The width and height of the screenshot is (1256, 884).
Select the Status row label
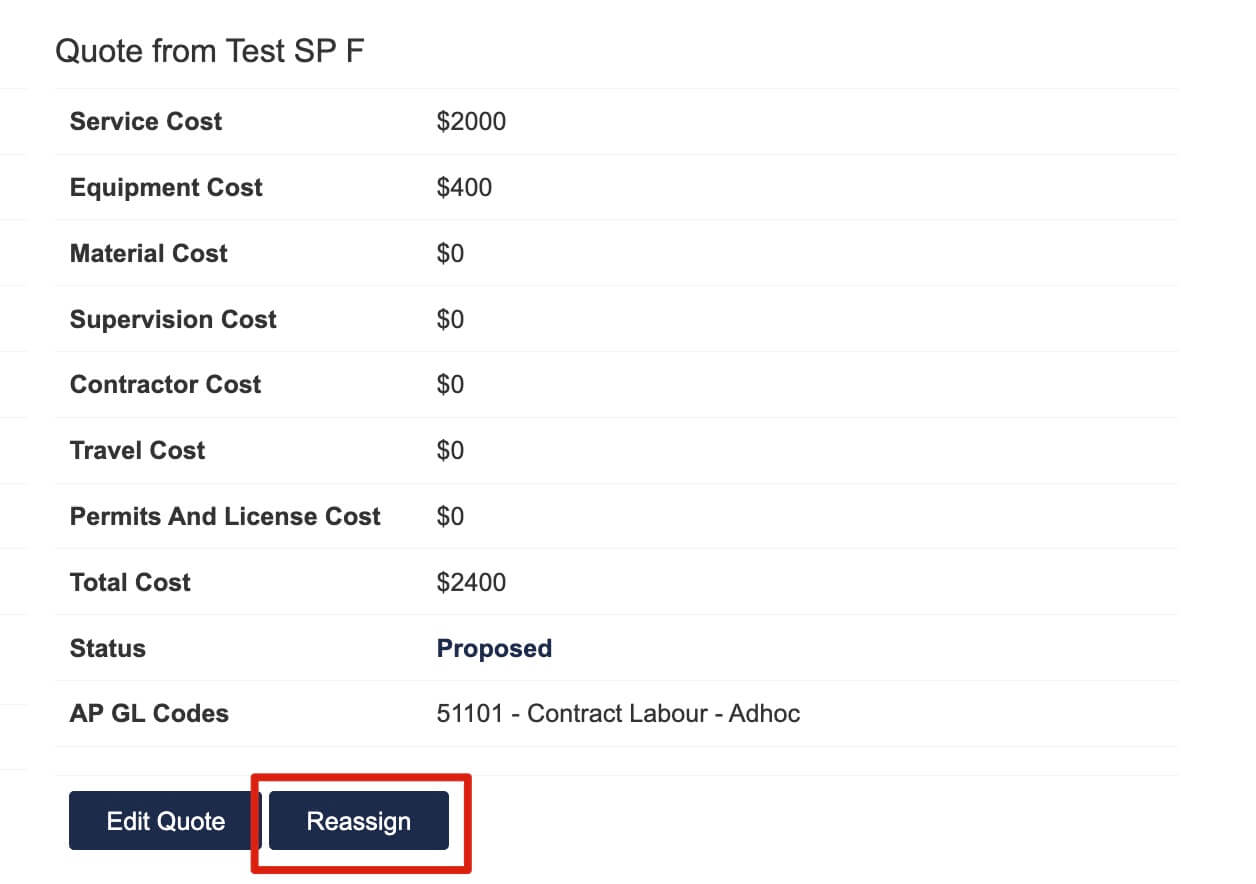pyautogui.click(x=107, y=648)
